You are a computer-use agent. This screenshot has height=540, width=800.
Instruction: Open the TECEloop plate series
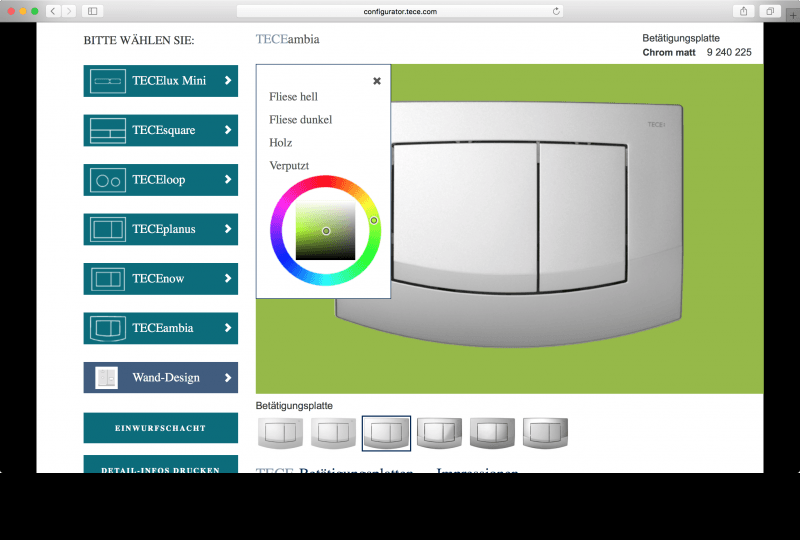coord(160,180)
